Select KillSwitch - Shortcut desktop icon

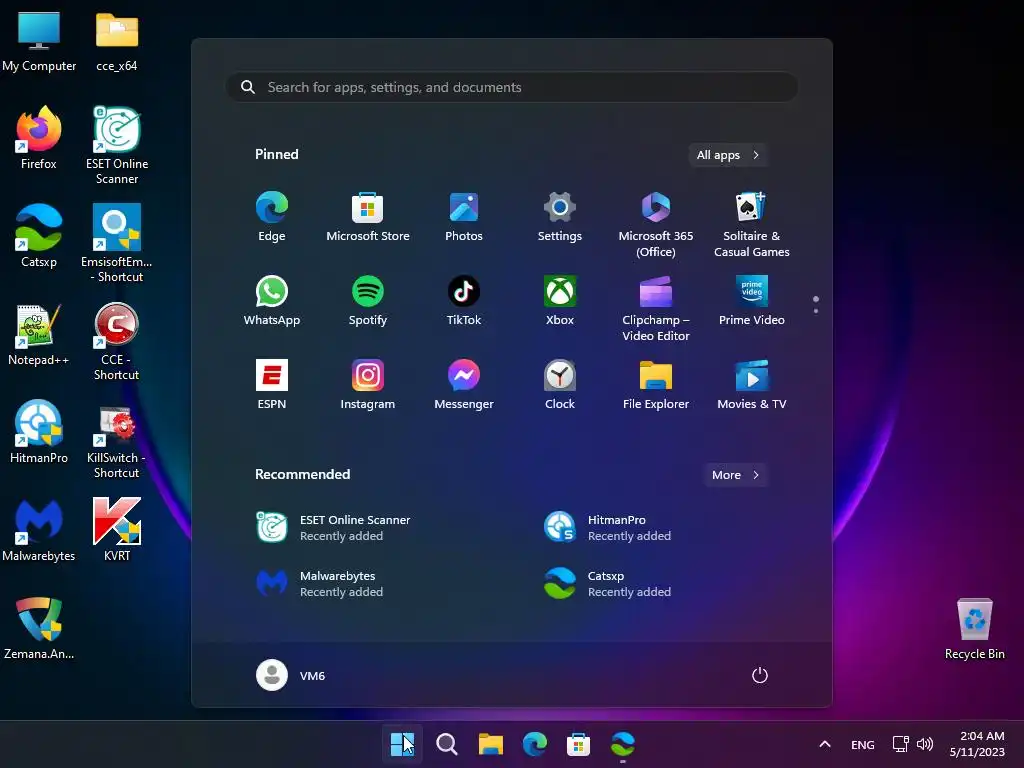pyautogui.click(x=117, y=439)
